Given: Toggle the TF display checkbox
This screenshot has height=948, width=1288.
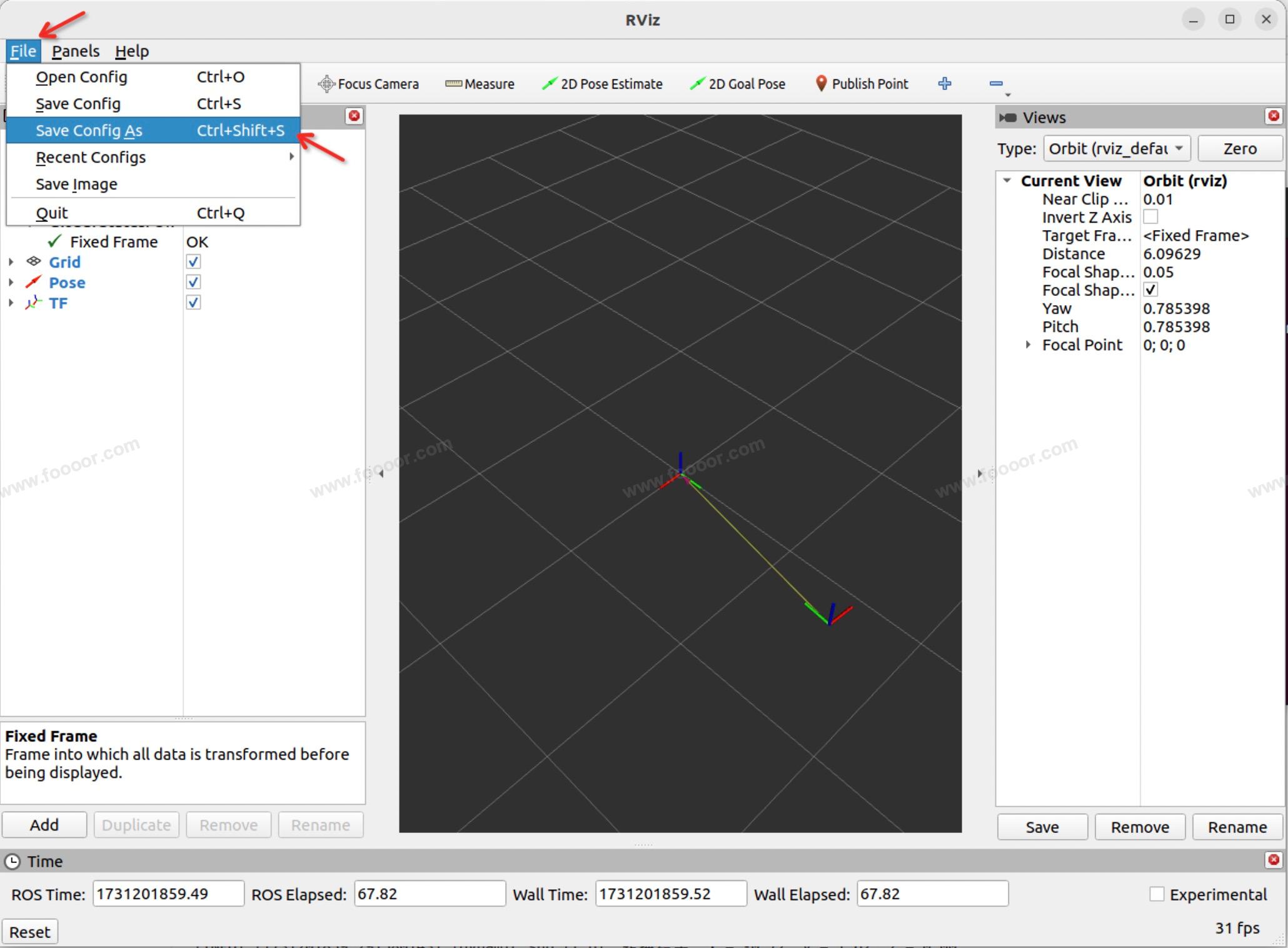Looking at the screenshot, I should [x=193, y=303].
